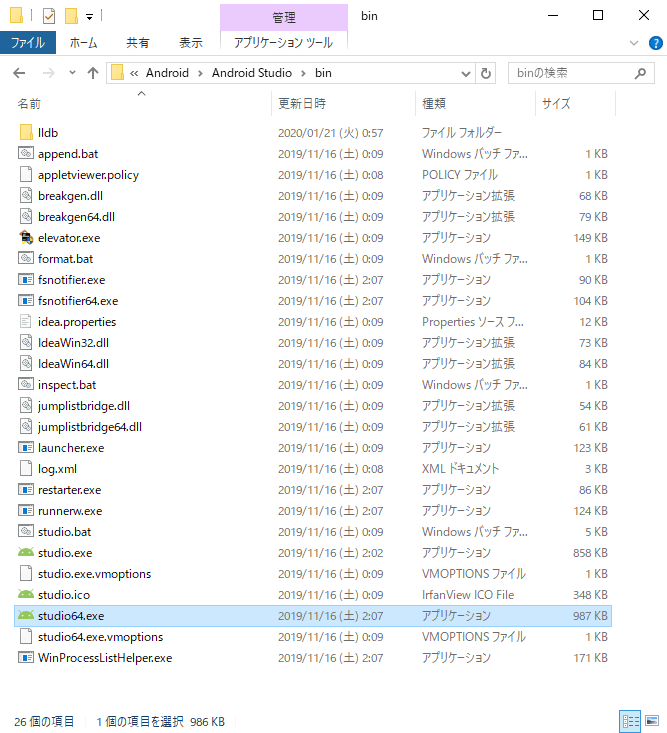Click the fsnotifier64.exe icon

coord(26,301)
